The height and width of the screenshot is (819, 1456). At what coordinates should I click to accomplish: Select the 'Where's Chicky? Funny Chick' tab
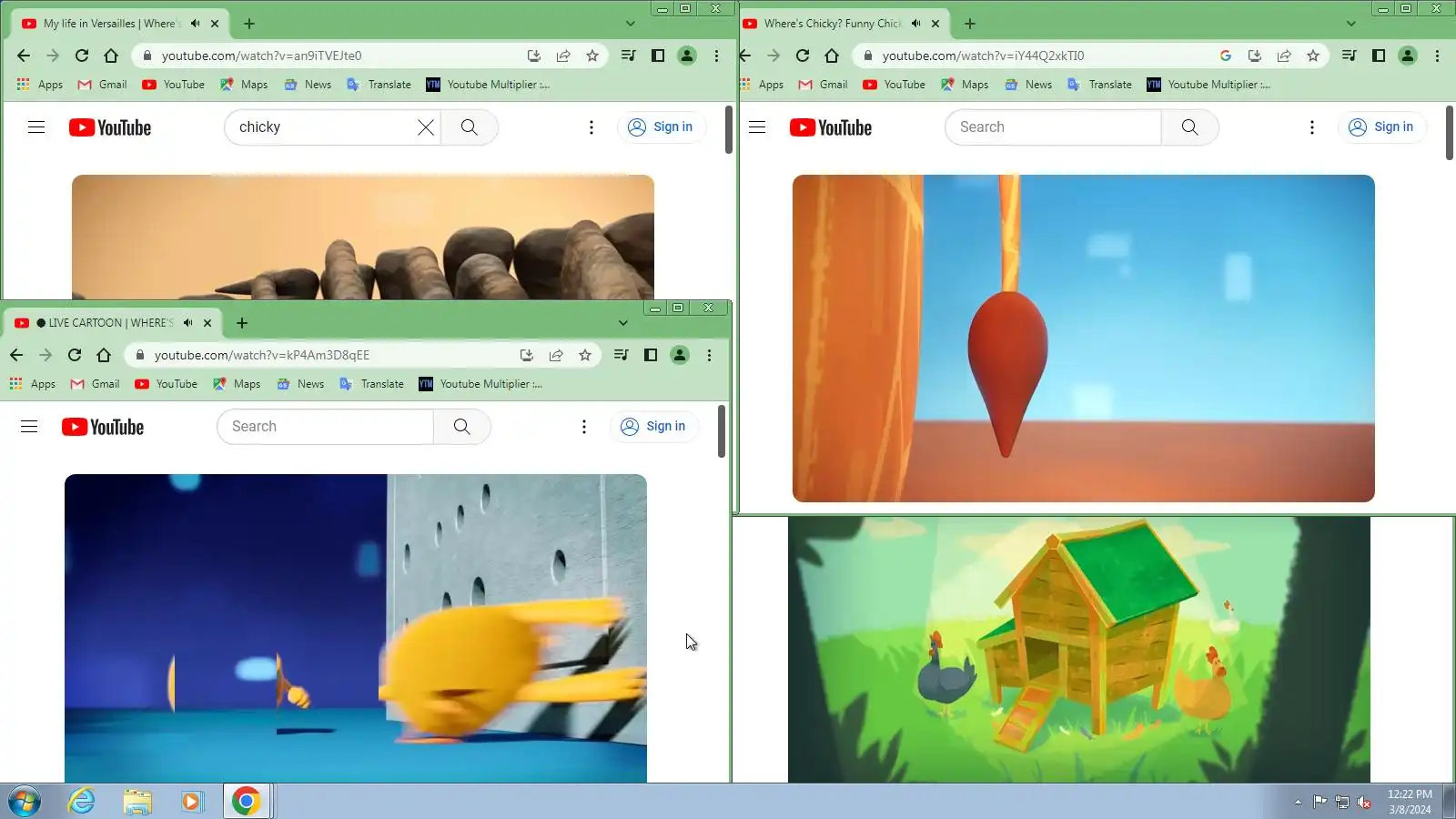tap(833, 24)
